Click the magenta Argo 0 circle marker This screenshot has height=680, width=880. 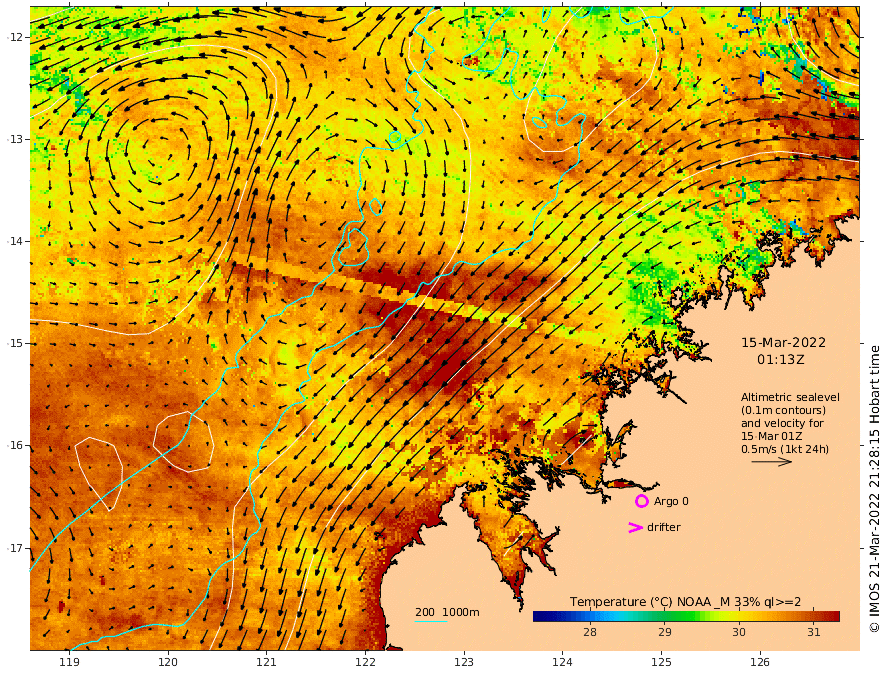(641, 501)
